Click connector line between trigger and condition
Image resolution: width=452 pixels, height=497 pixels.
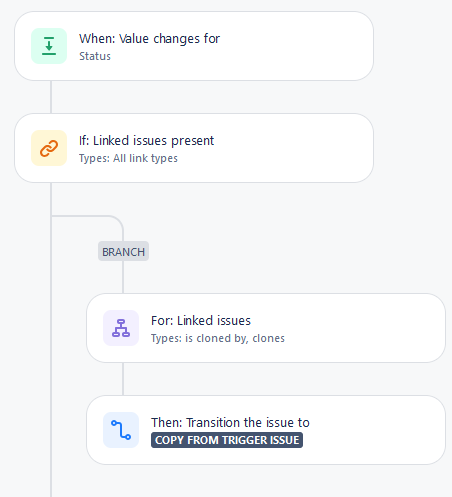[x=51, y=97]
